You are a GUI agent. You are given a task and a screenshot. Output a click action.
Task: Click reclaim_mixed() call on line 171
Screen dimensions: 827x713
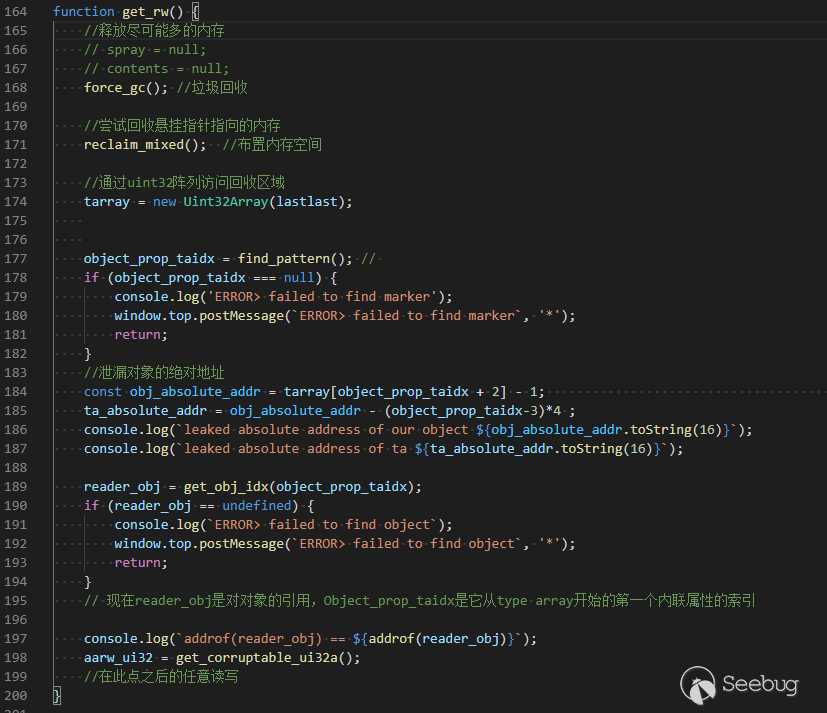[145, 144]
